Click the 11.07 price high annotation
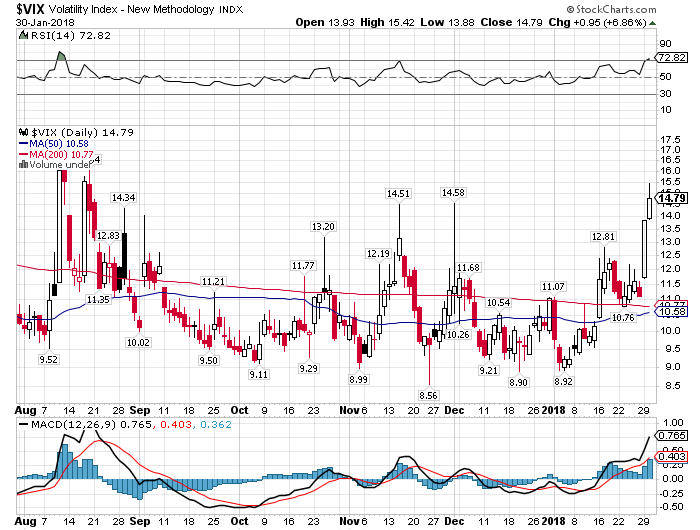This screenshot has width=700, height=530. (x=553, y=287)
